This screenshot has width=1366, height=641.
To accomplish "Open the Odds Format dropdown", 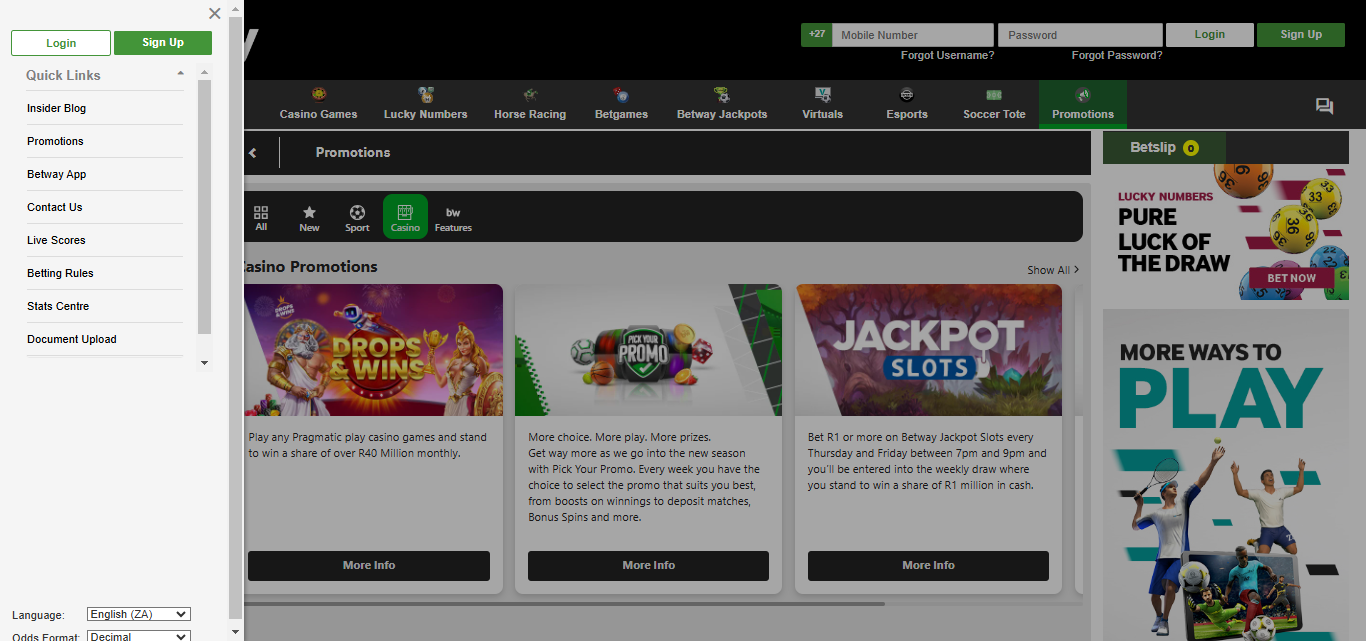I will (x=138, y=636).
